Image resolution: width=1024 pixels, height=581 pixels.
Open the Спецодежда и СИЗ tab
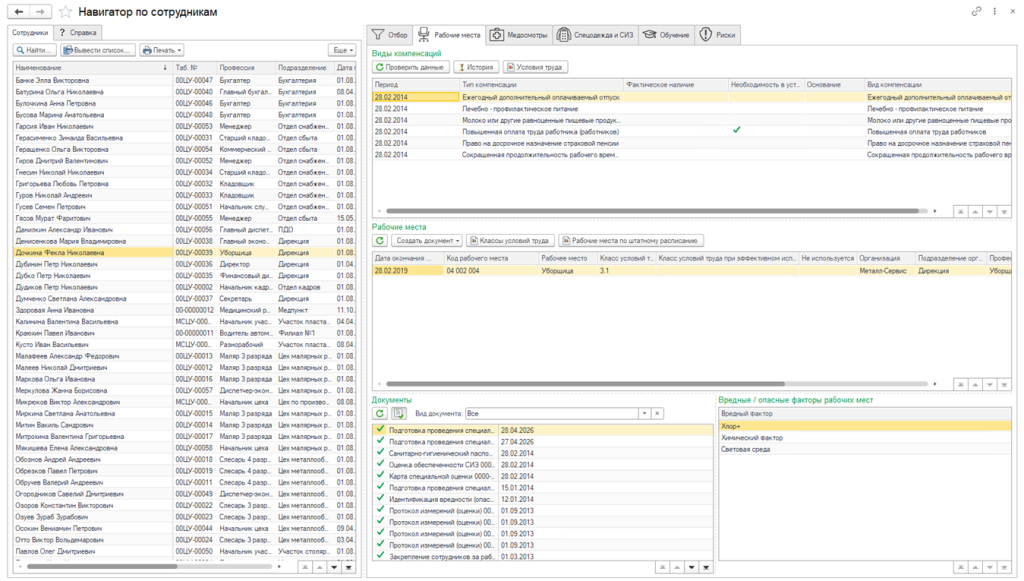click(595, 35)
